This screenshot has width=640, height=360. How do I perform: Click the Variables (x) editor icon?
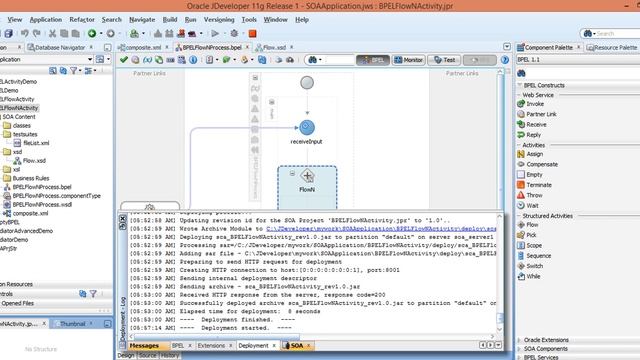(147, 60)
